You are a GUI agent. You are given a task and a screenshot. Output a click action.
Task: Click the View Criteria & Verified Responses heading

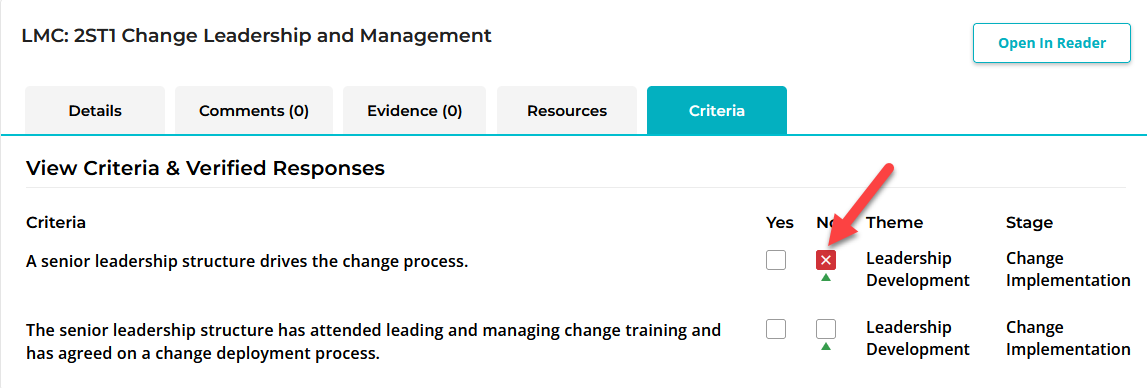[x=206, y=168]
